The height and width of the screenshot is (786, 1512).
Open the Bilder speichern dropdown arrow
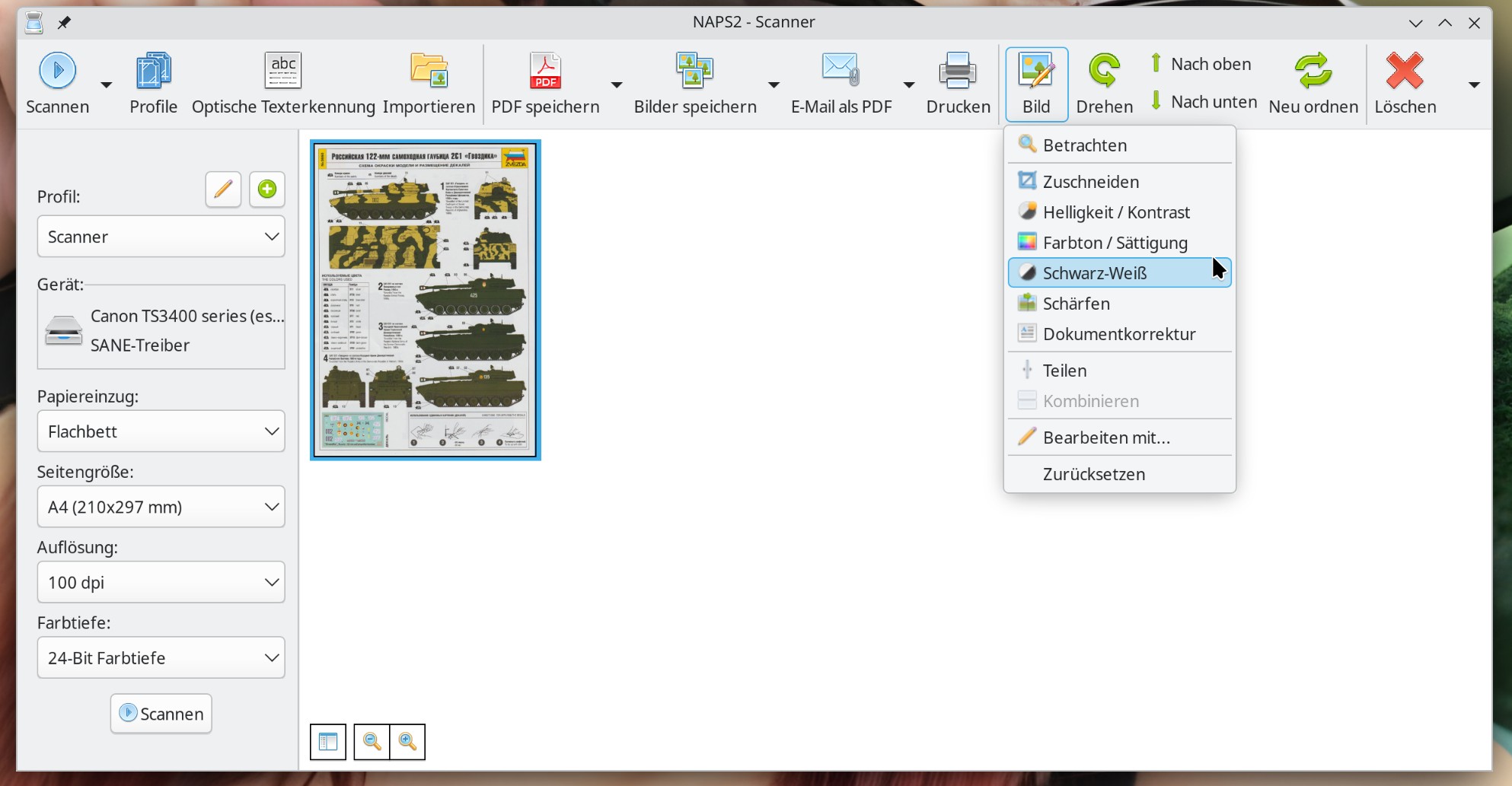(x=774, y=84)
